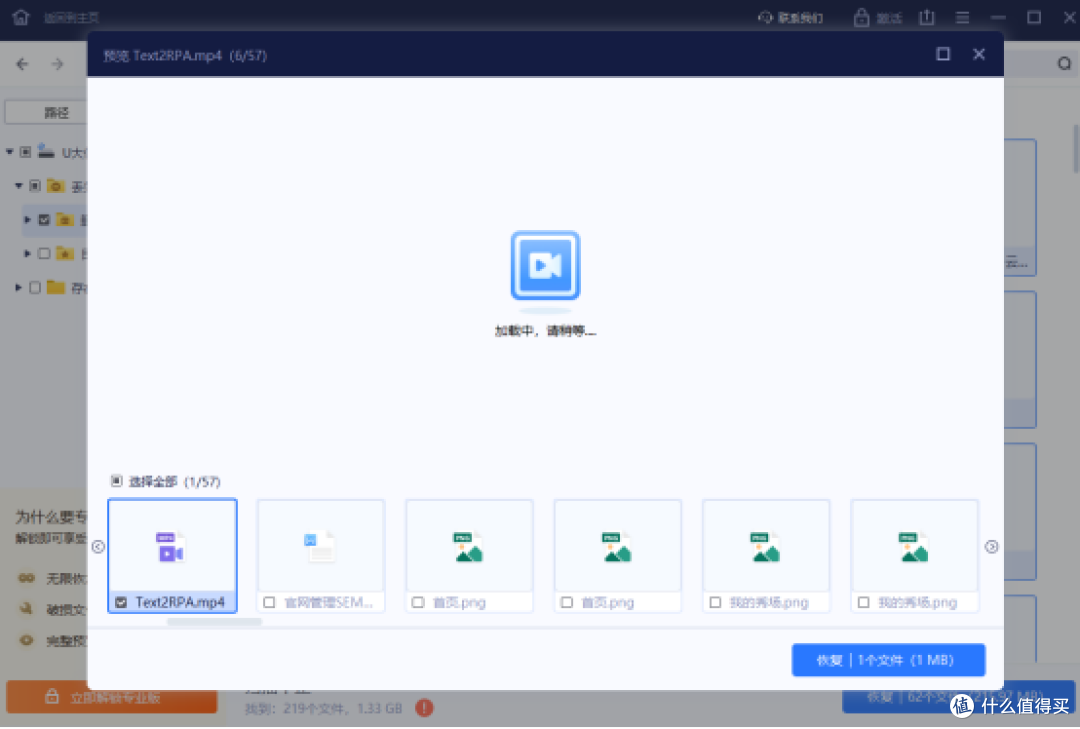Click the home icon in the title bar
The image size is (1080, 729).
tap(21, 17)
